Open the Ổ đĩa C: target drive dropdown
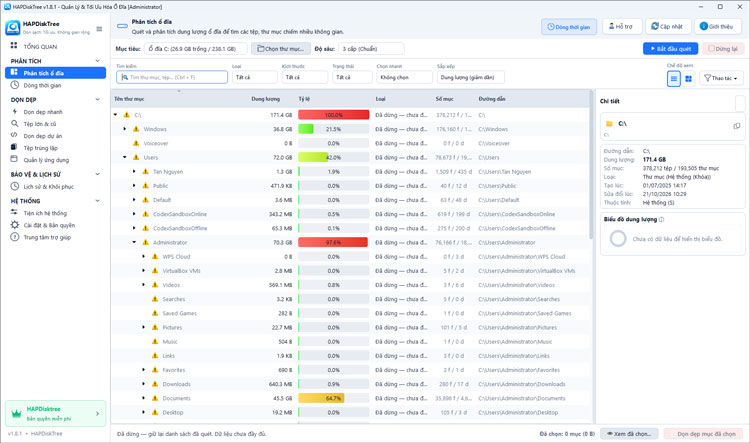The width and height of the screenshot is (750, 443). (x=196, y=49)
